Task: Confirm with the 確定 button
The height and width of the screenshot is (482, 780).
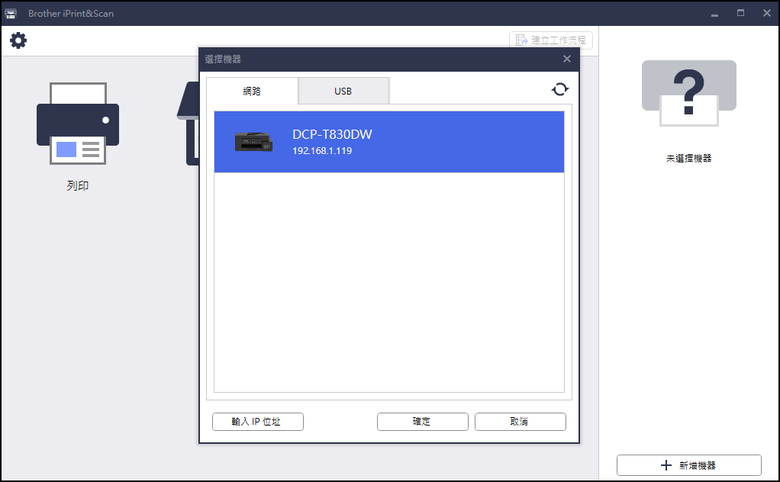Action: [x=422, y=422]
